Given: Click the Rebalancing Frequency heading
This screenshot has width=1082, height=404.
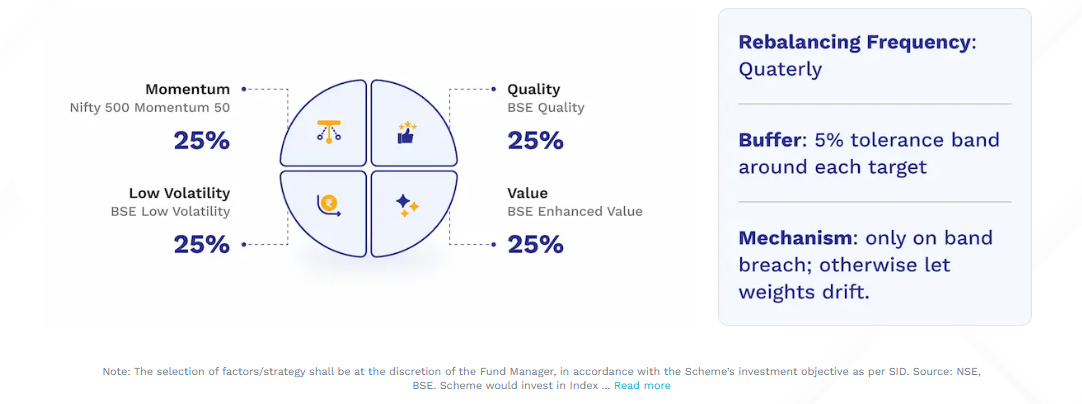Looking at the screenshot, I should point(854,42).
